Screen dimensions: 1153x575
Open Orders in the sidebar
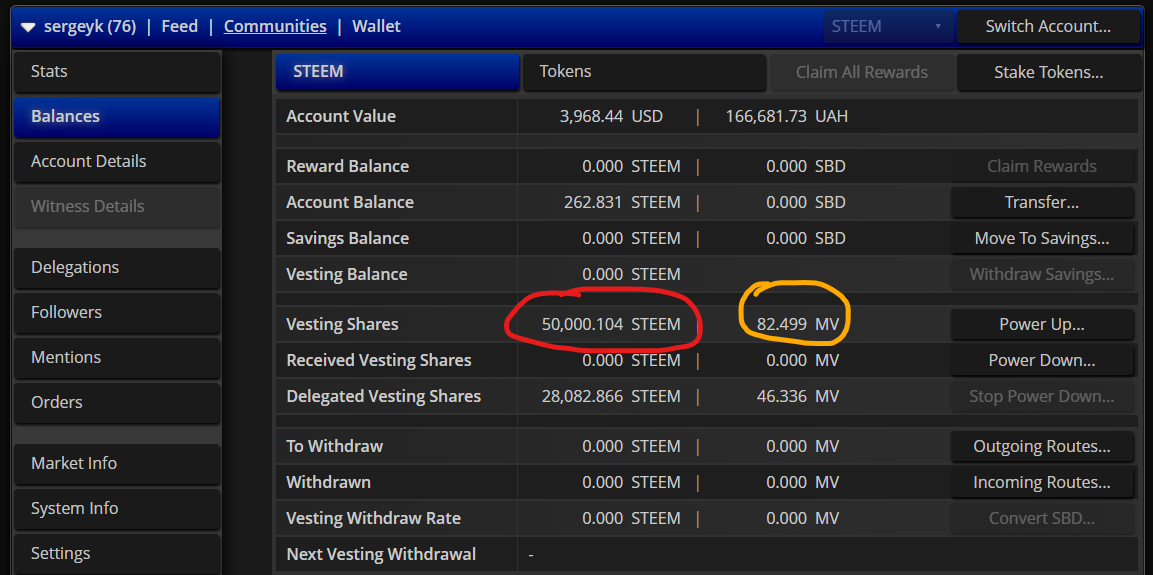[117, 402]
